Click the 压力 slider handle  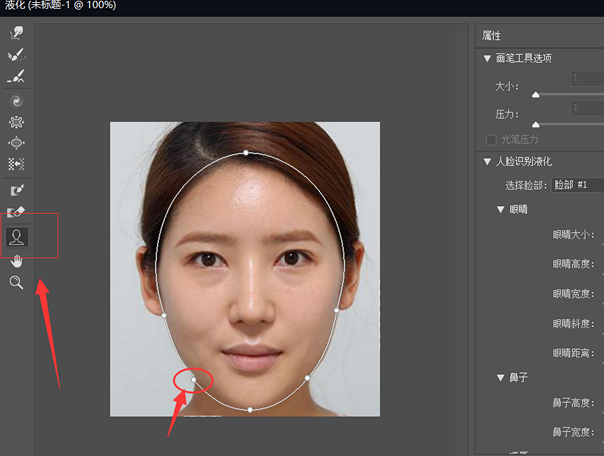point(536,123)
